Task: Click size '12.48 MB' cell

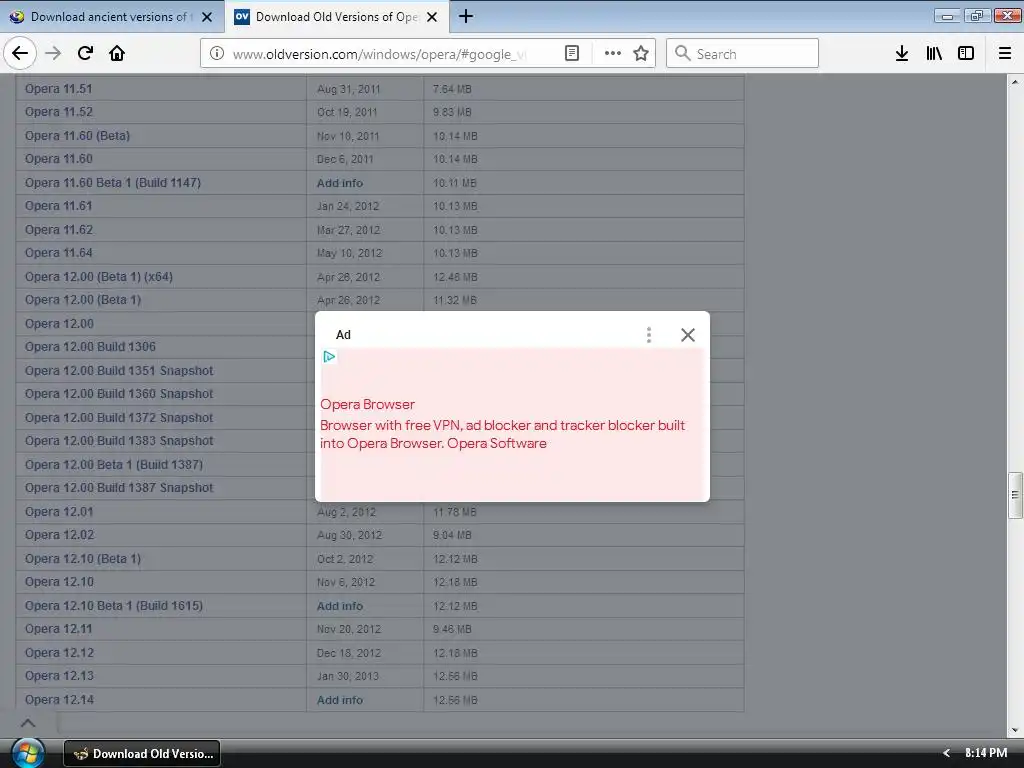Action: (x=455, y=278)
